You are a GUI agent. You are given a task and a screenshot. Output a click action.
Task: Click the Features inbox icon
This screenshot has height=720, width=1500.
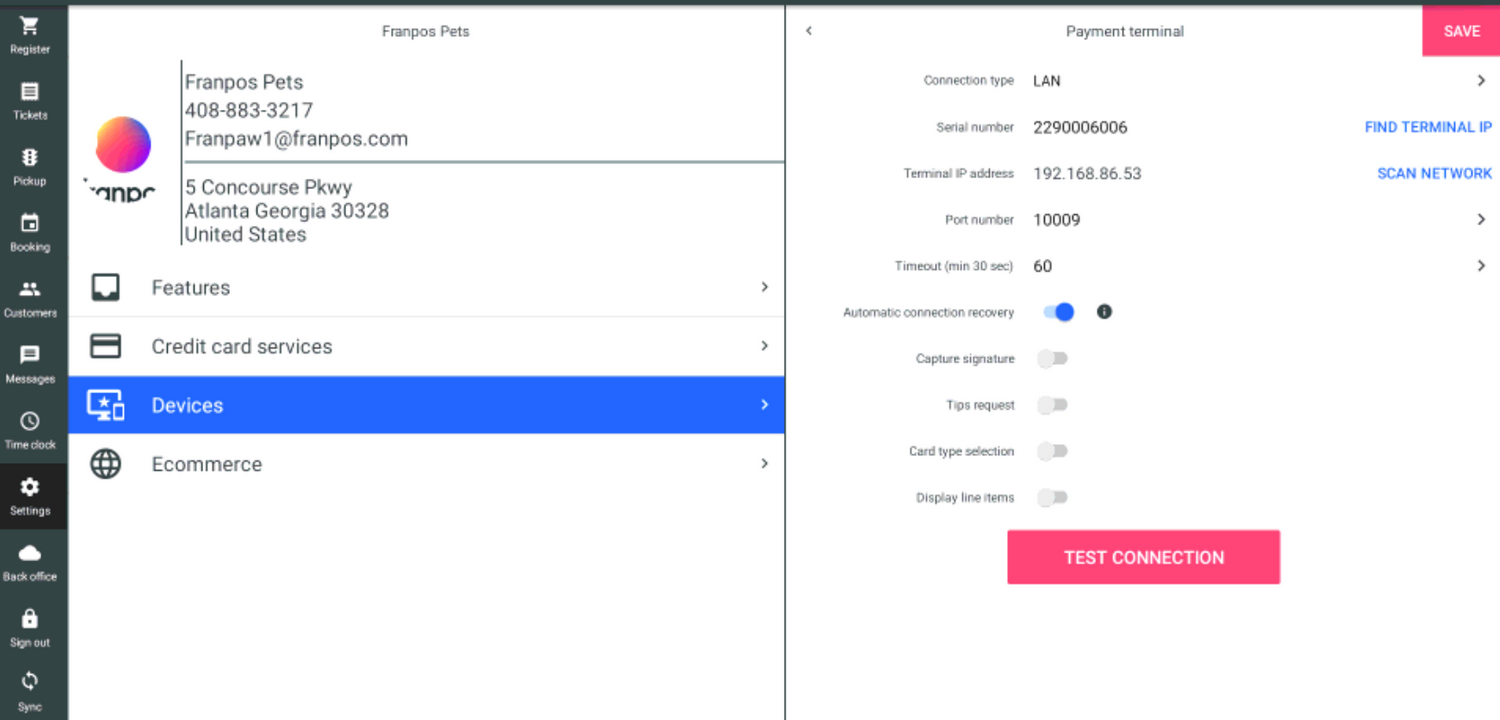click(105, 288)
